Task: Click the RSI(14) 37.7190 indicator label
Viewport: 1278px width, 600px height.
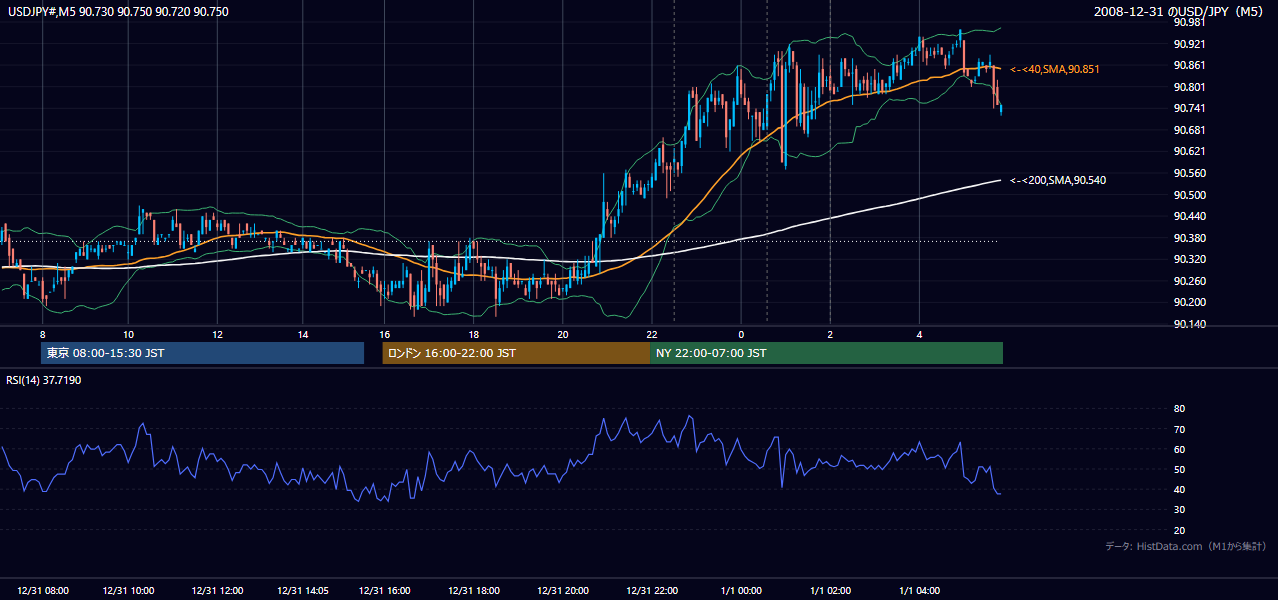Action: (x=43, y=380)
